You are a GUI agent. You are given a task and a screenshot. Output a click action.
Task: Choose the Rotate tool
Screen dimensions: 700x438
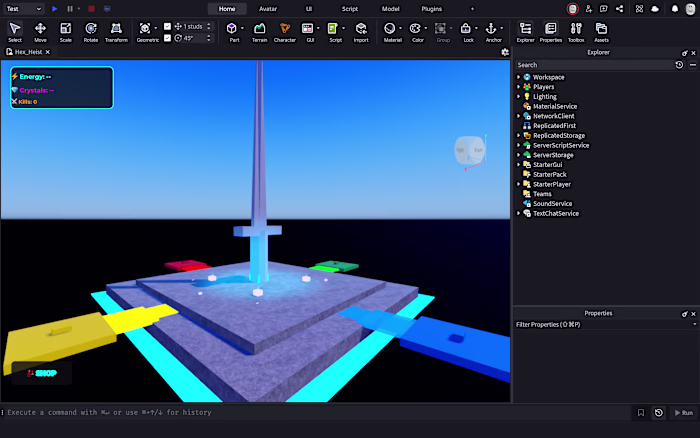91,32
